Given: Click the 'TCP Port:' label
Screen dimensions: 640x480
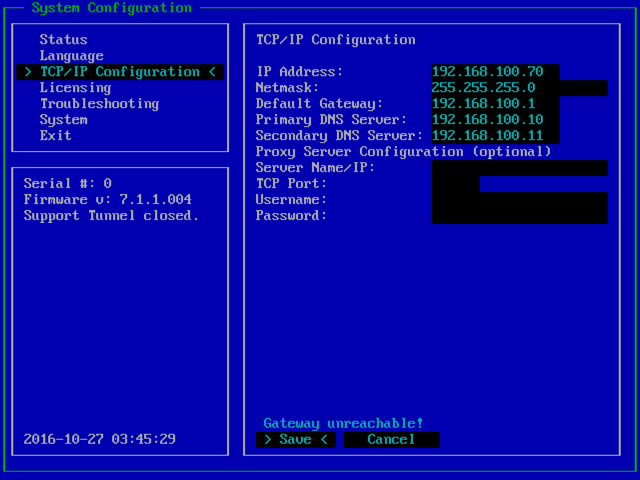Looking at the screenshot, I should pos(291,184).
